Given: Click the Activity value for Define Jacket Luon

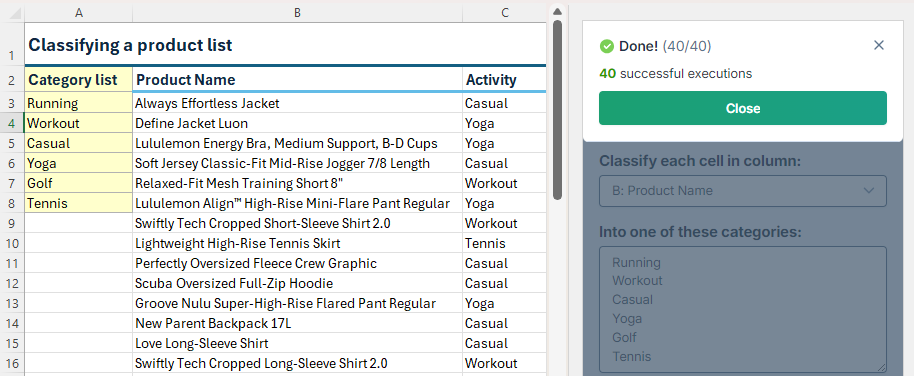Looking at the screenshot, I should (504, 124).
